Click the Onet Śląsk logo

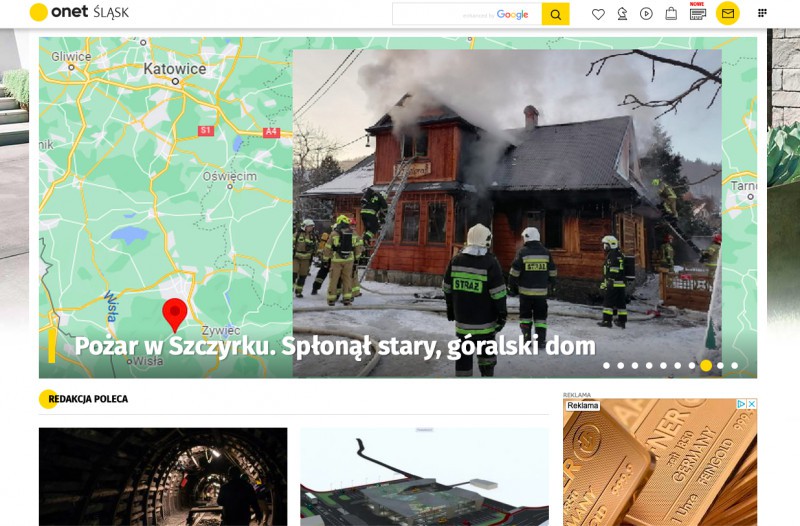[80, 12]
